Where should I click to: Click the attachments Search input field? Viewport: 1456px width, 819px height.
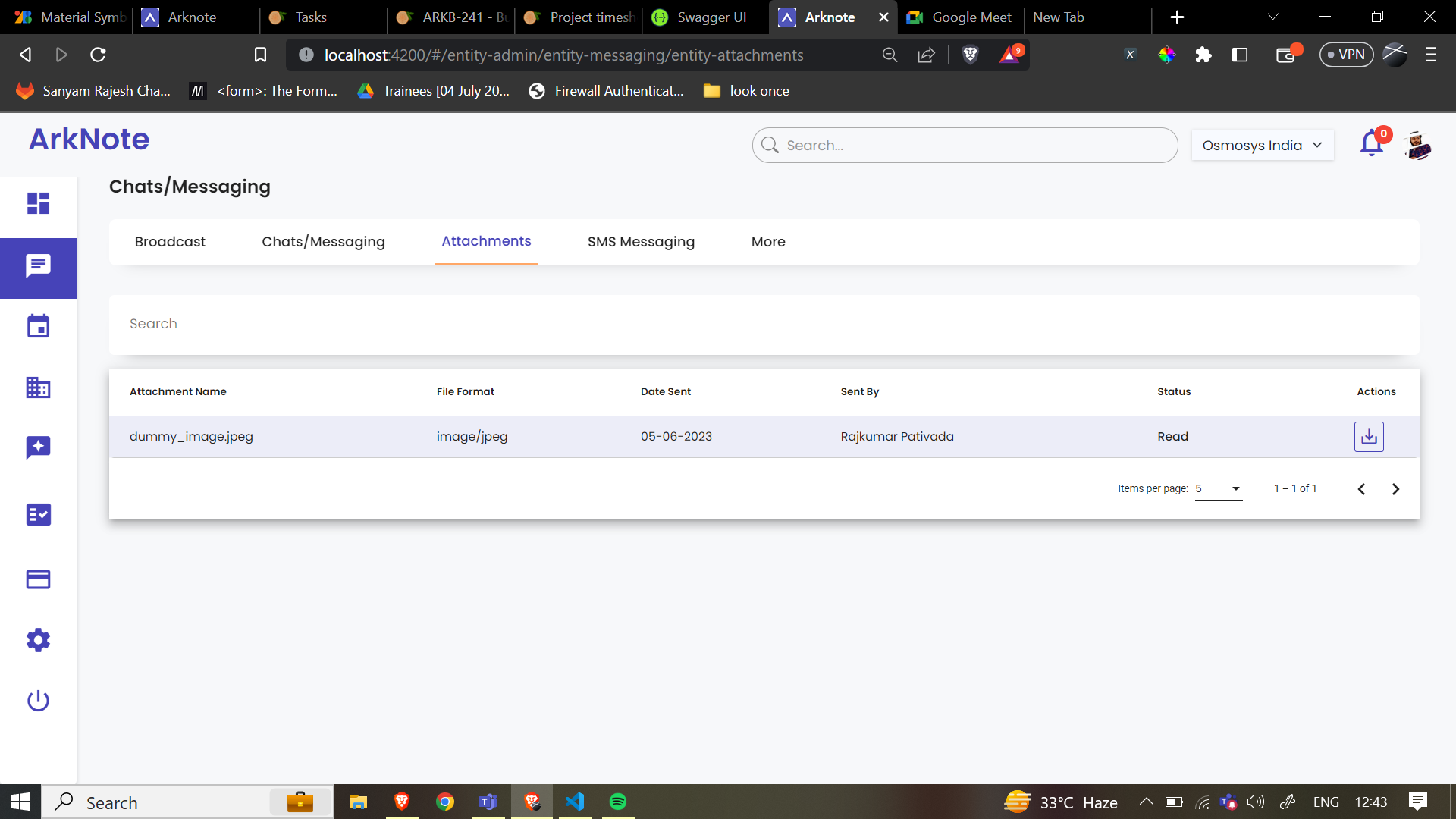[x=340, y=324]
